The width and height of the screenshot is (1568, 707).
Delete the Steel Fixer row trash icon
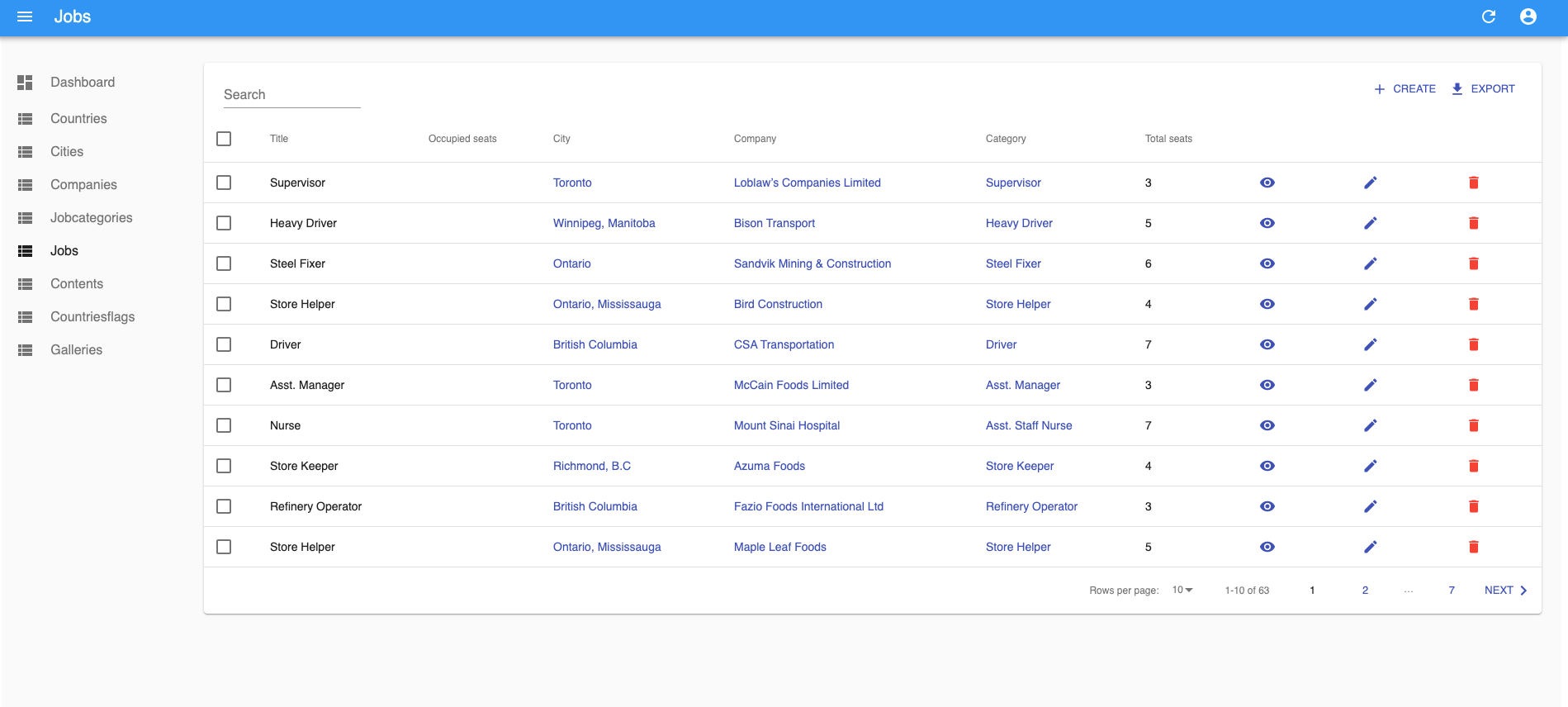[1474, 263]
